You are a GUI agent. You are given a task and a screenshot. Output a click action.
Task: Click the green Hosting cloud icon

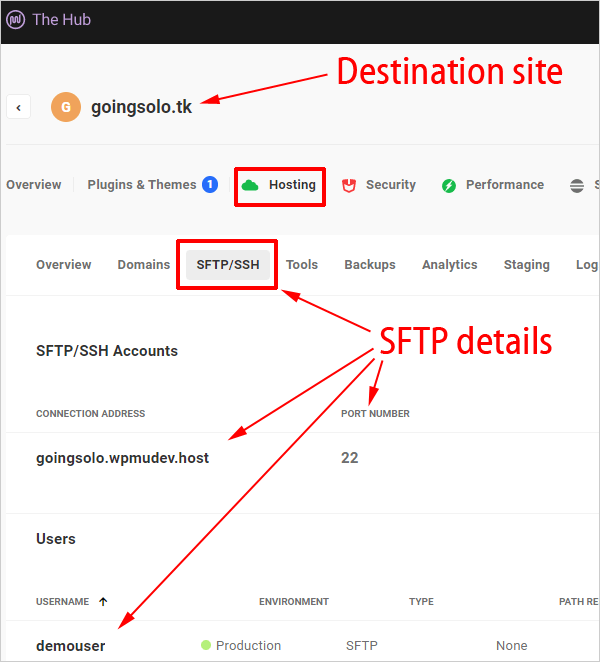[250, 185]
